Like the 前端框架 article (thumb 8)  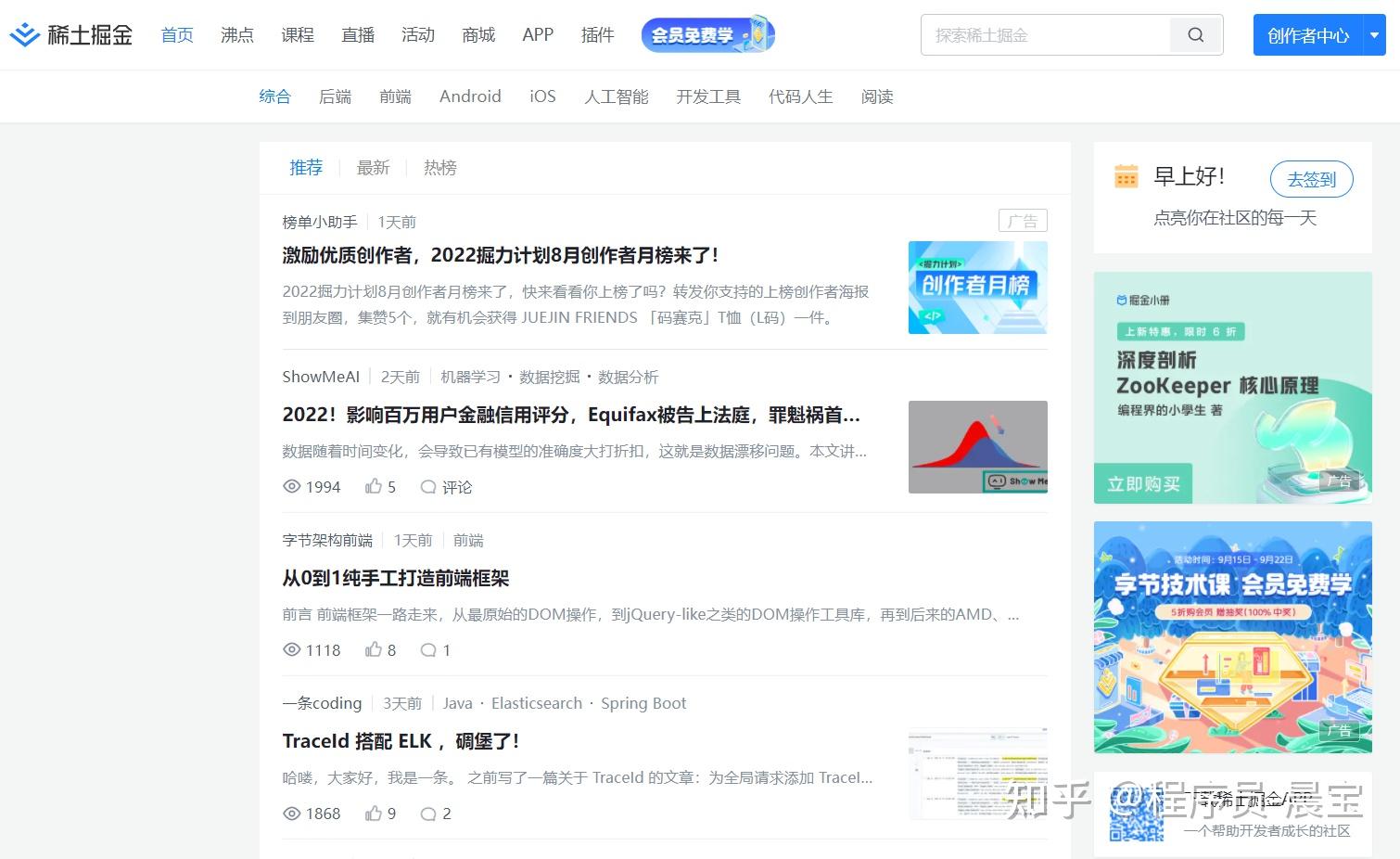[374, 649]
